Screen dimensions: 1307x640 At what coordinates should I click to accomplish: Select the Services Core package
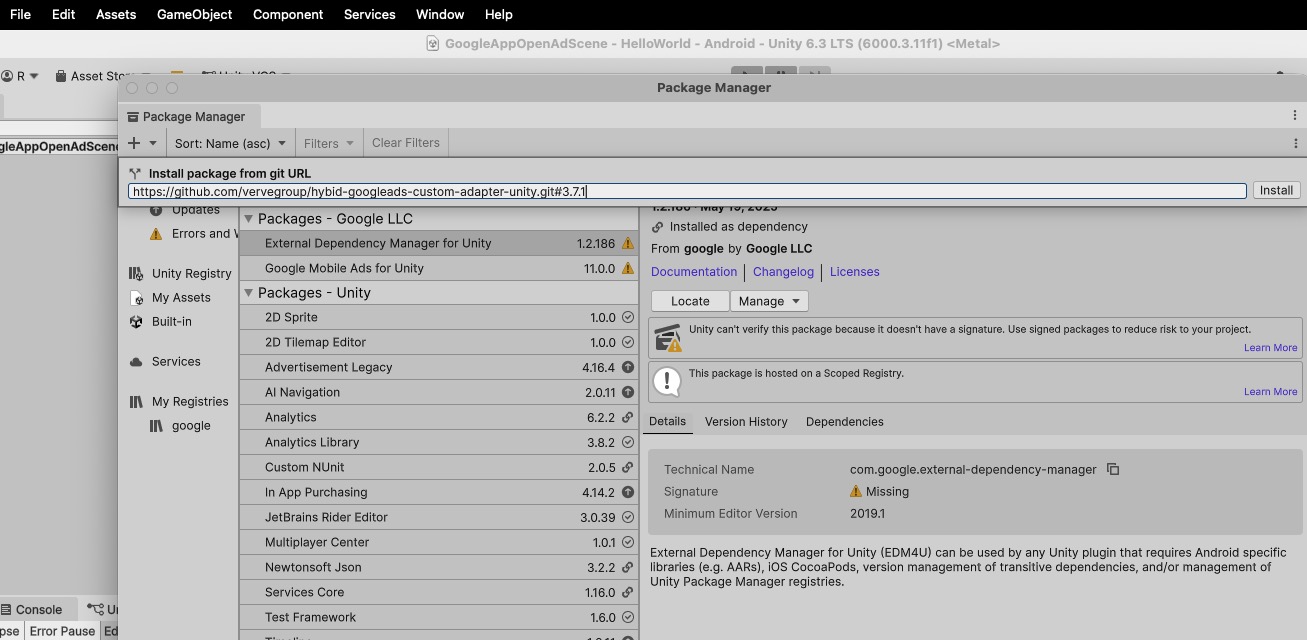point(439,592)
